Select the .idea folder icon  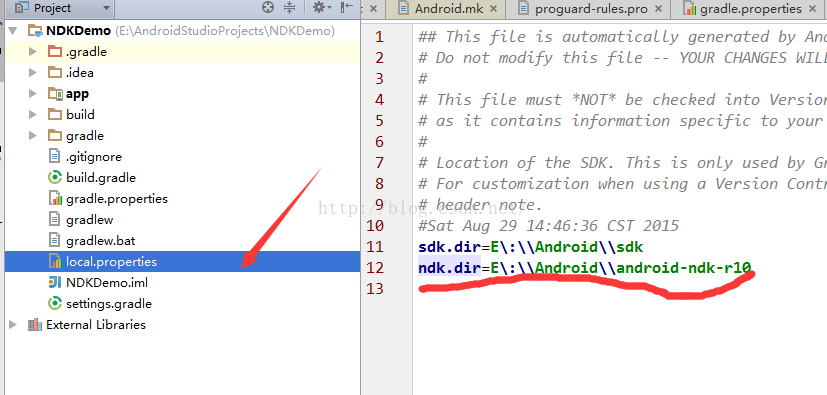(x=55, y=73)
